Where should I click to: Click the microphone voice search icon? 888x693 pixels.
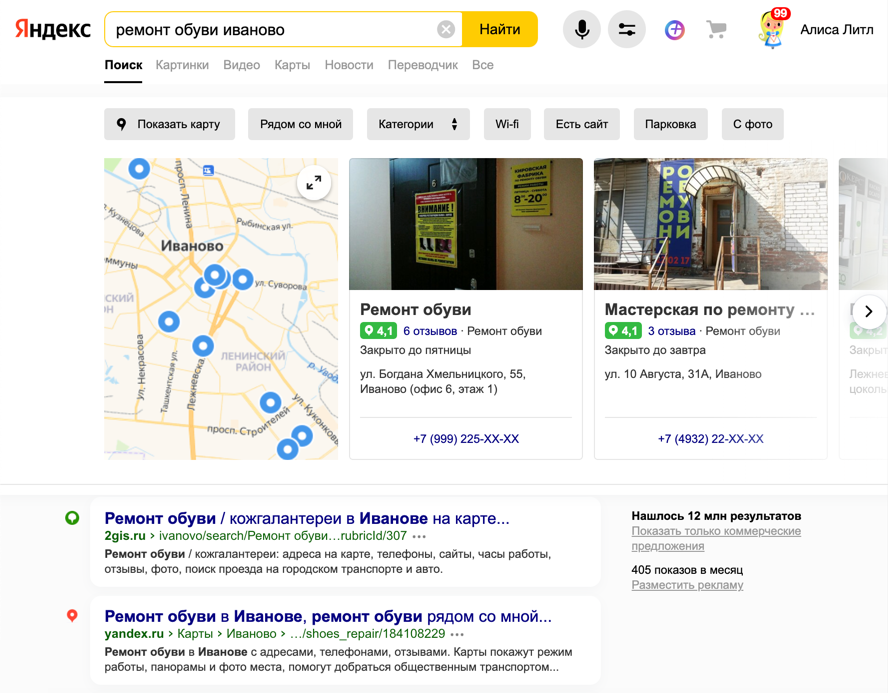coord(581,30)
